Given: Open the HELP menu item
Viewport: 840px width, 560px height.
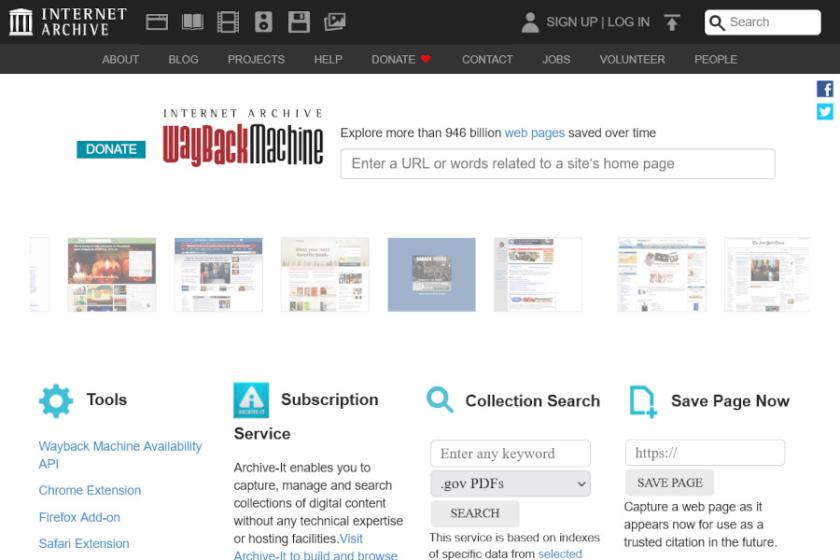Looking at the screenshot, I should pos(328,59).
